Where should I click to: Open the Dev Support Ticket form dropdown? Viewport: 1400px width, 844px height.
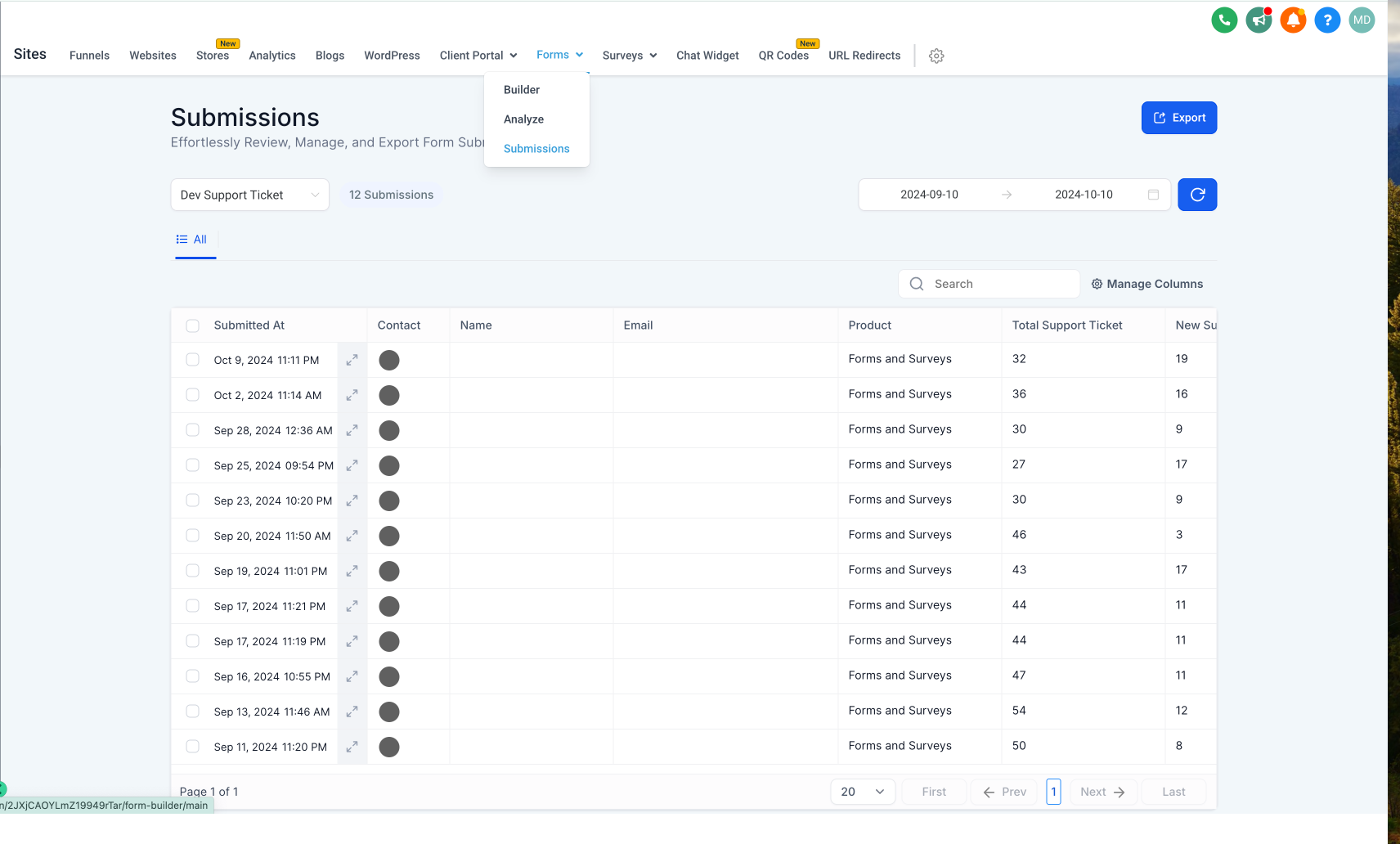pyautogui.click(x=249, y=195)
